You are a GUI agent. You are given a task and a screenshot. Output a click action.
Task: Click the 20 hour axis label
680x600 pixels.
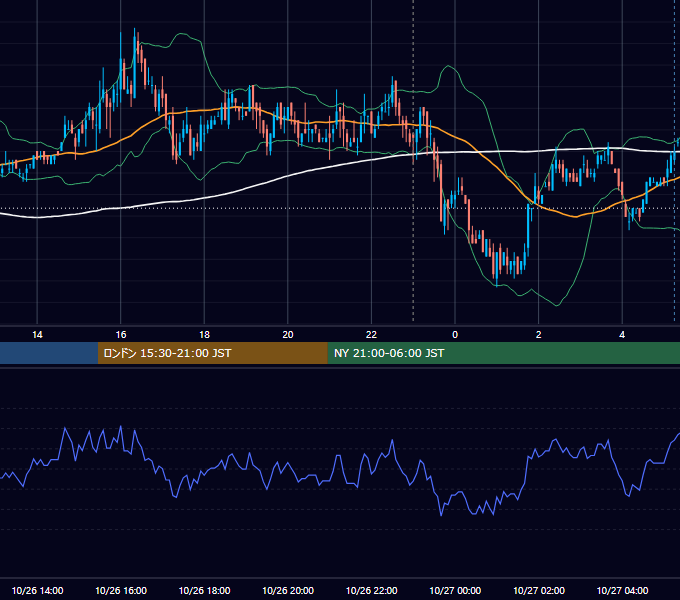point(288,335)
